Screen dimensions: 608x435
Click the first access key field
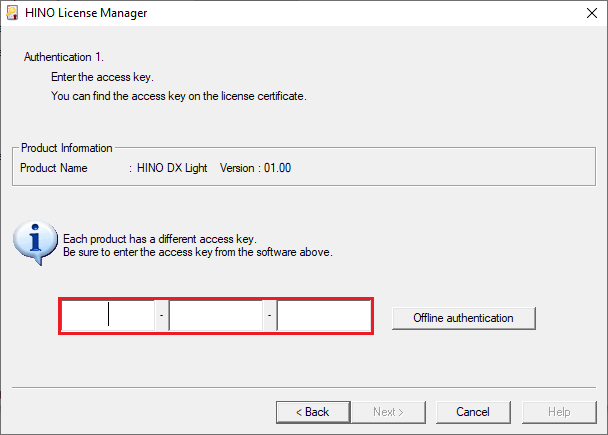tap(108, 316)
